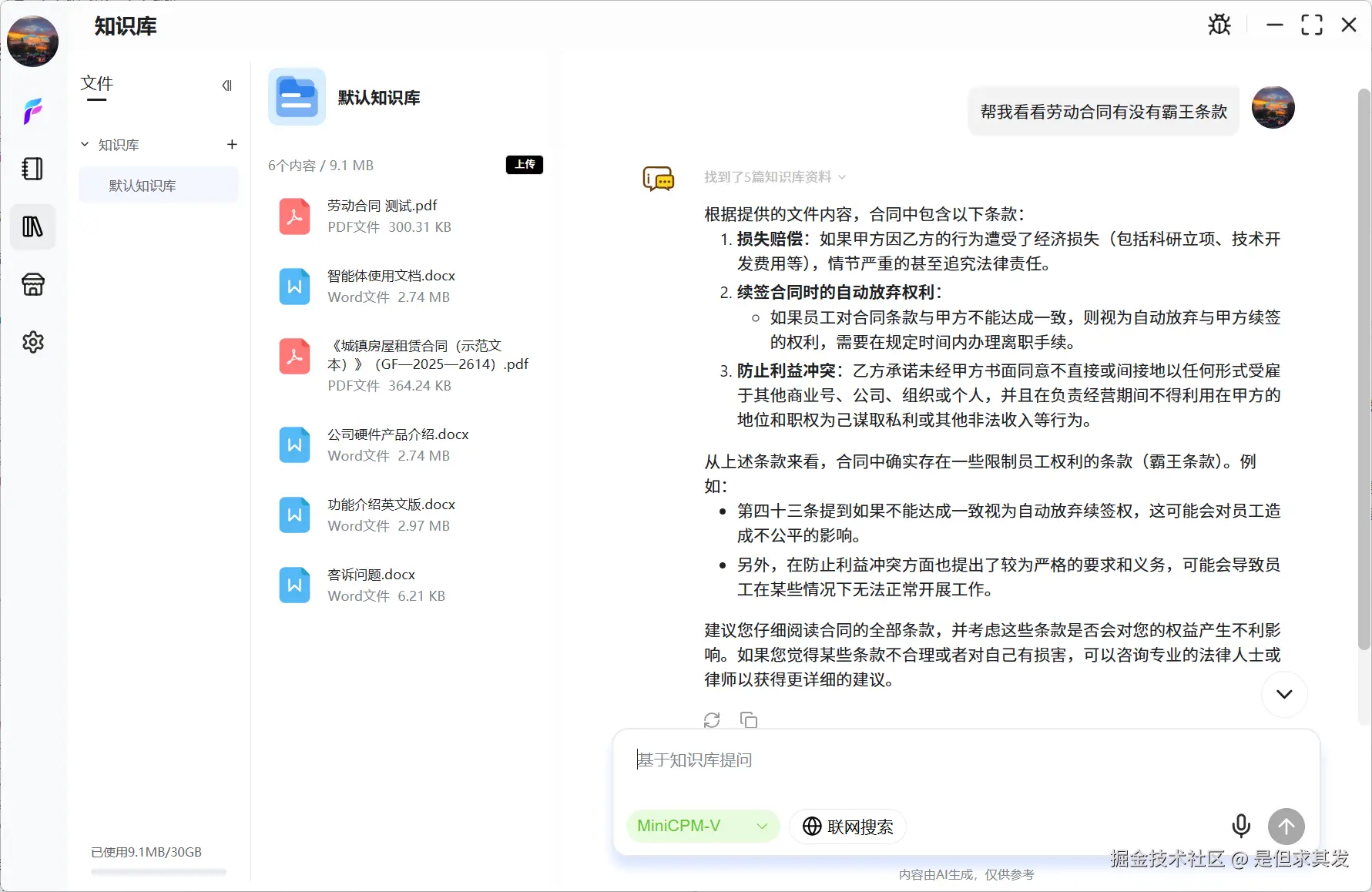
Task: Click the storage usage progress bar
Action: (158, 872)
